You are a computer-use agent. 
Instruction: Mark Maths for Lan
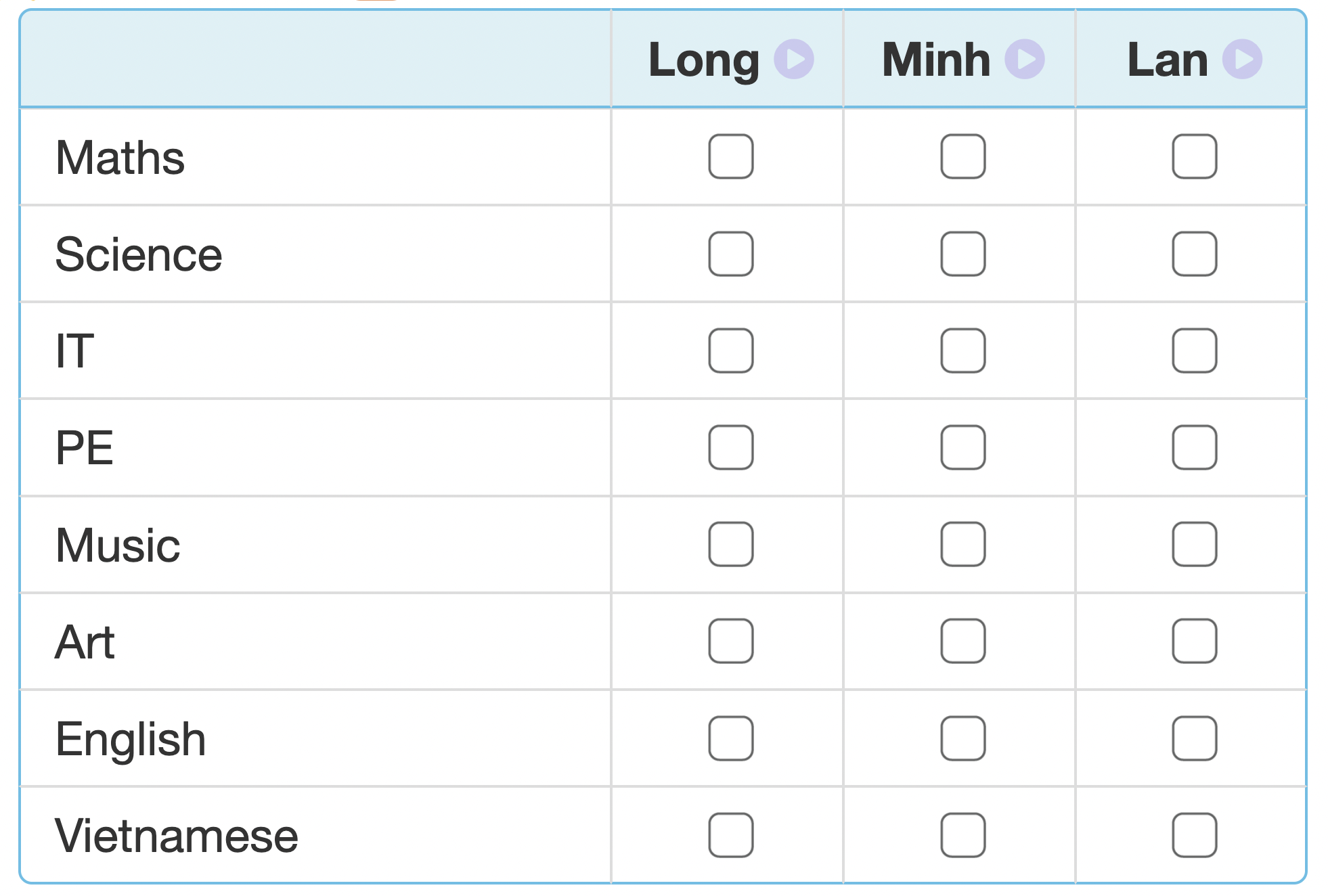(x=1194, y=156)
